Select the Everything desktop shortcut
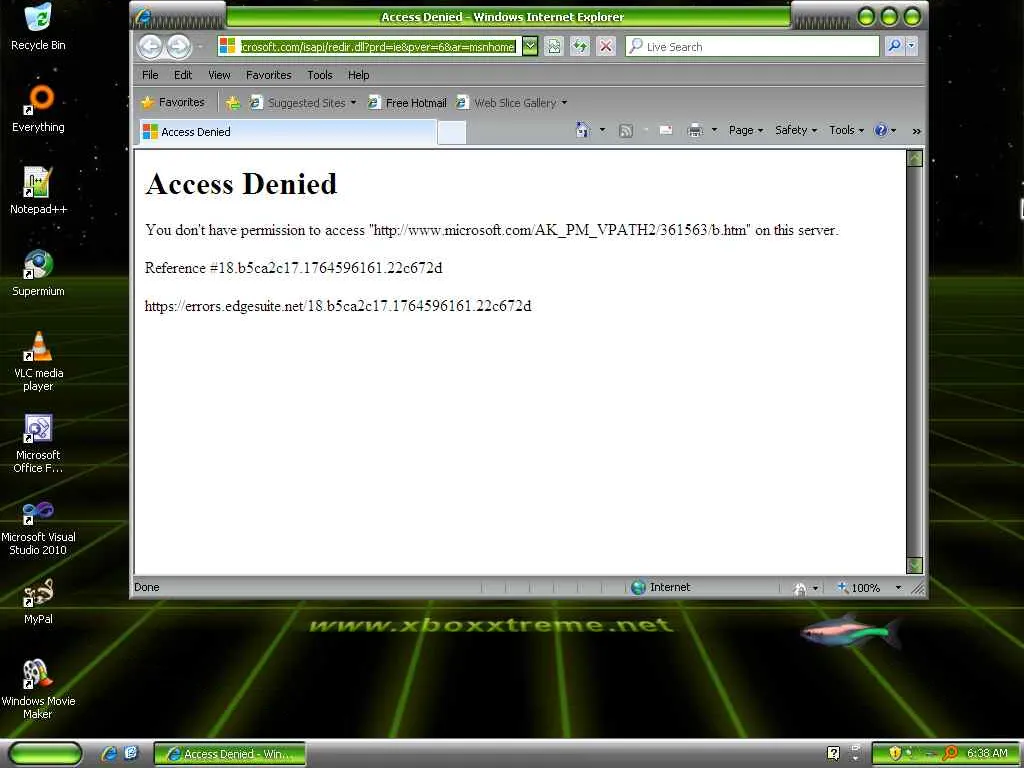Viewport: 1024px width, 768px height. [x=38, y=108]
